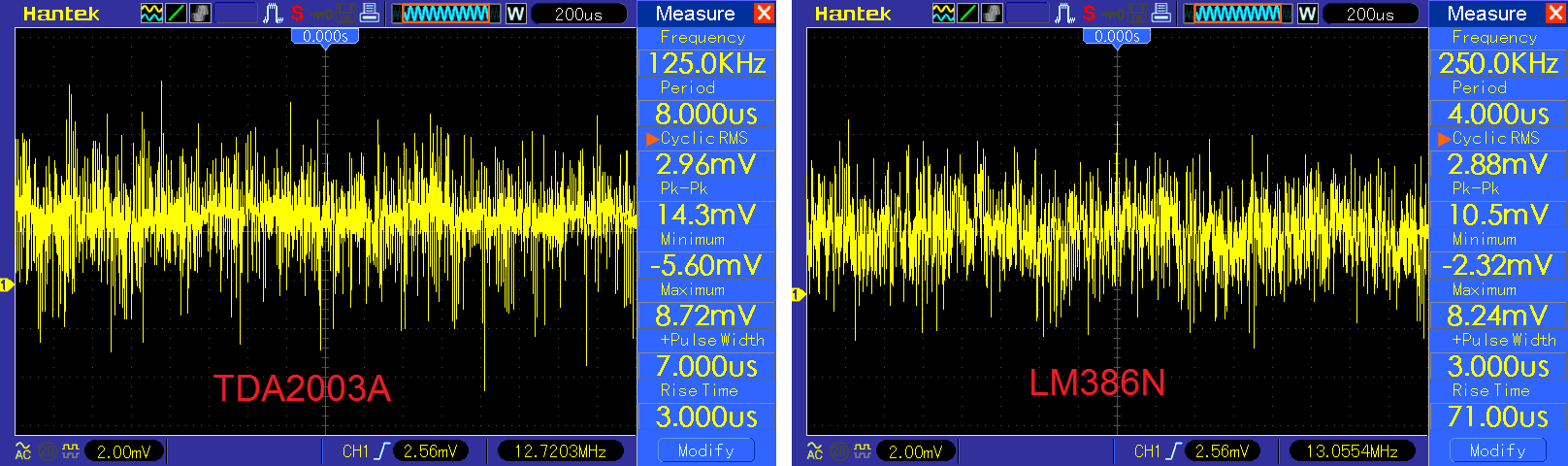This screenshot has height=466, width=1568.
Task: Select Period reading 8.000us
Action: (x=706, y=114)
